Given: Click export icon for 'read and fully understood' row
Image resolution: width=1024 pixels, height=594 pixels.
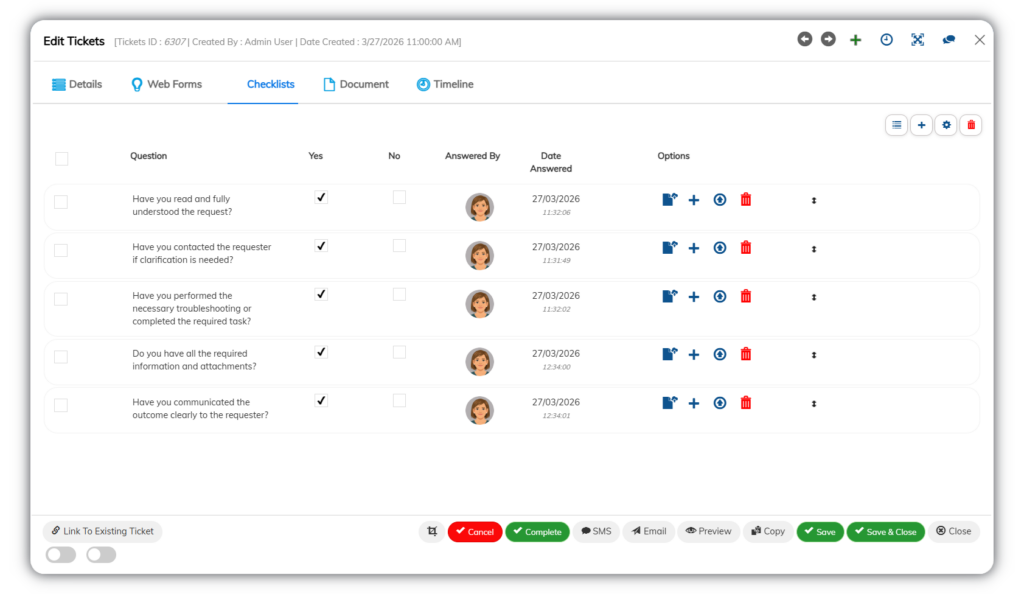Looking at the screenshot, I should coord(669,200).
